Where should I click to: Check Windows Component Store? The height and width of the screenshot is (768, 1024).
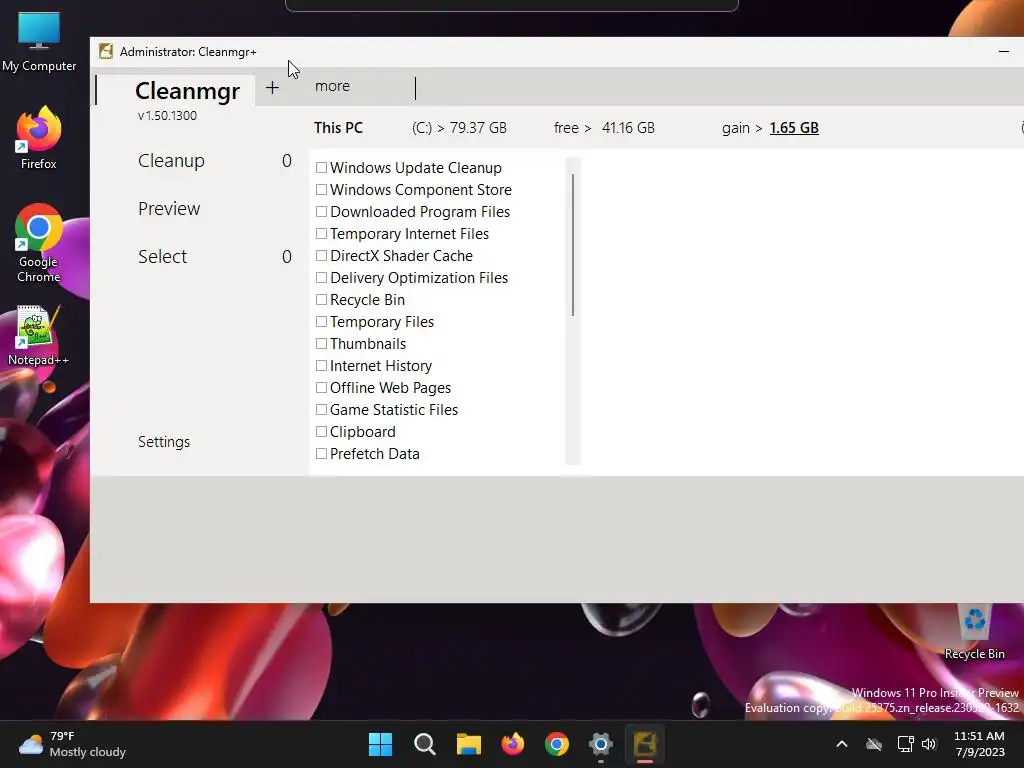point(321,189)
